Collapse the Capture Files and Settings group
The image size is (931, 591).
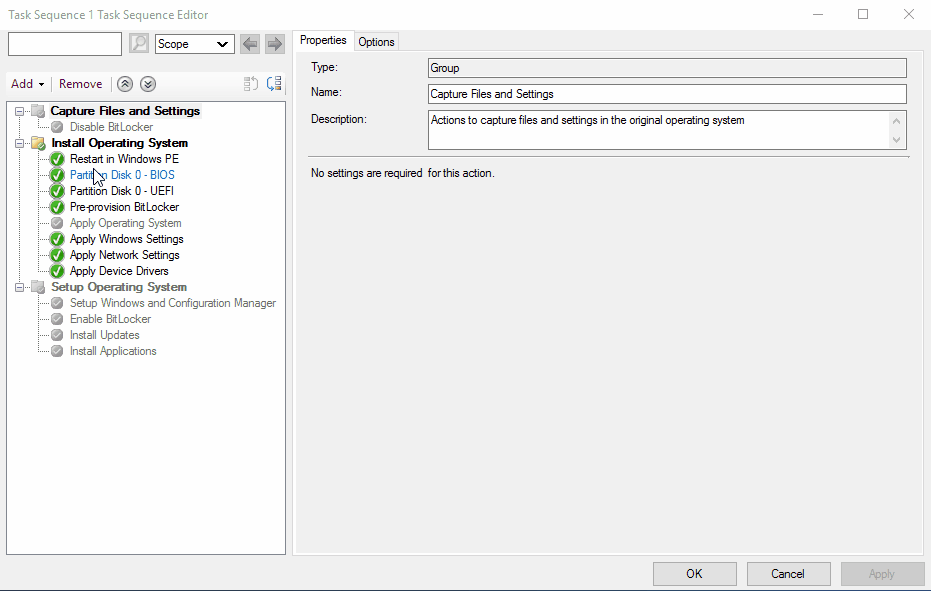tap(20, 111)
